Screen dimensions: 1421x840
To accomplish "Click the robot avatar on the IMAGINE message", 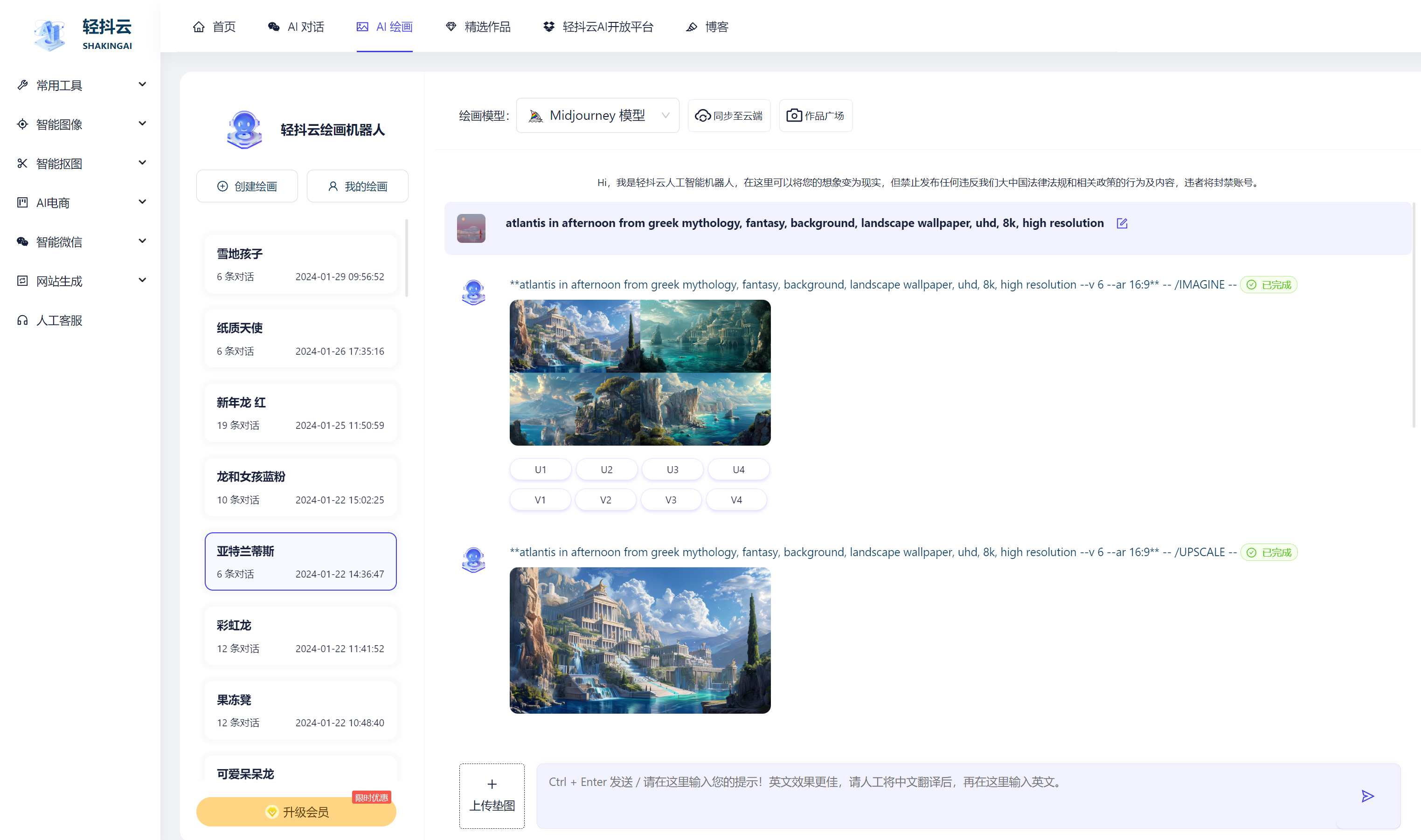I will (x=473, y=292).
